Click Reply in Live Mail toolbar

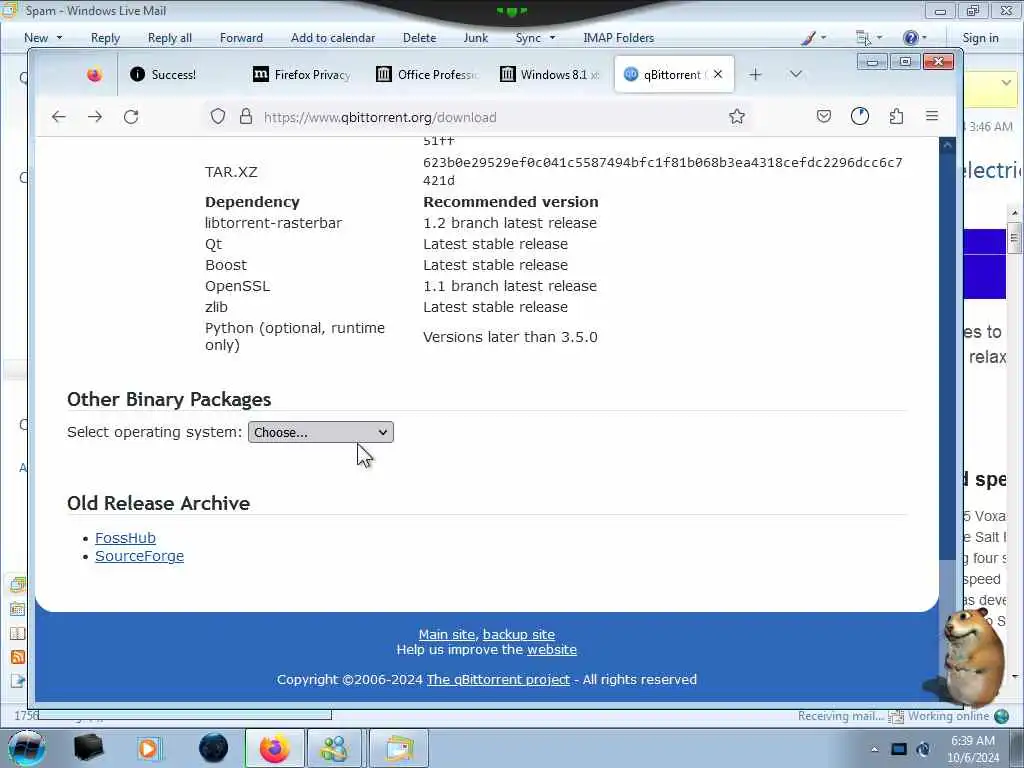coord(105,38)
